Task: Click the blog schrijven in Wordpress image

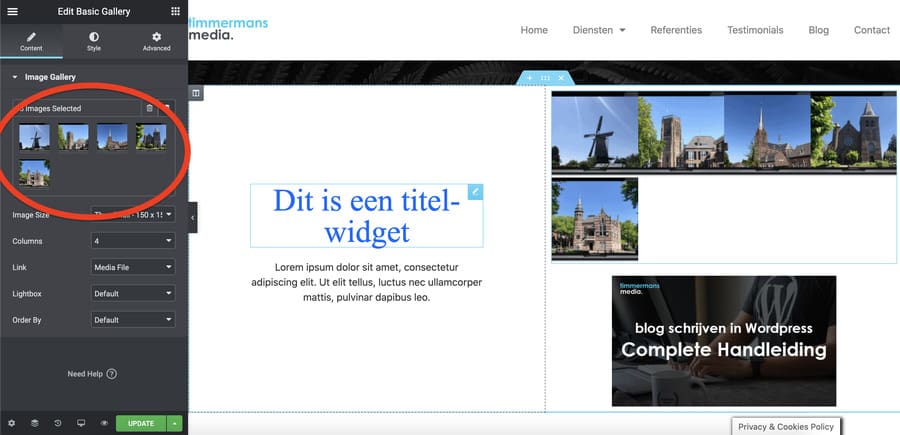Action: [x=724, y=341]
